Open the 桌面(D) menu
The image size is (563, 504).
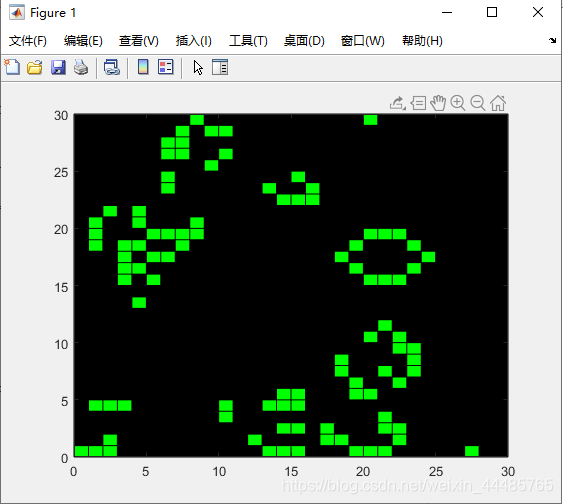pos(304,41)
